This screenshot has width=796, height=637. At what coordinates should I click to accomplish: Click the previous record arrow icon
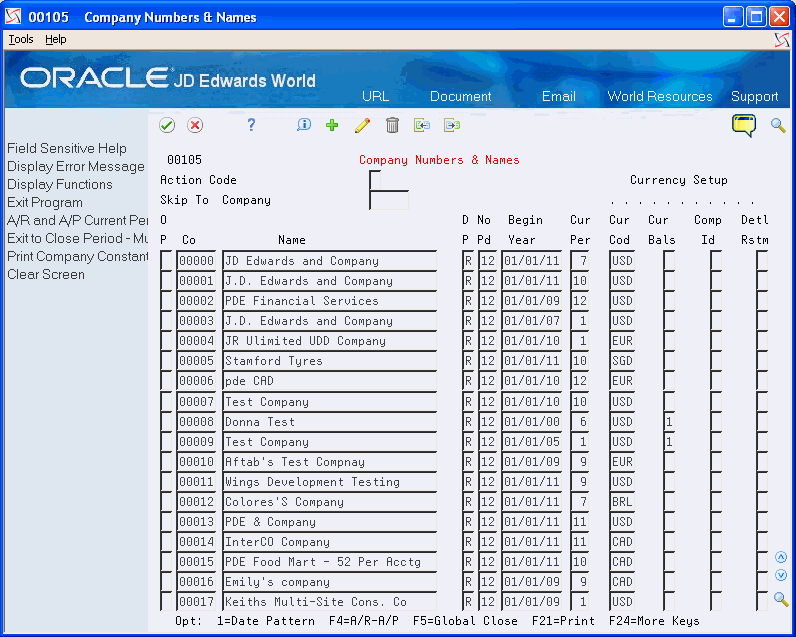tap(421, 125)
